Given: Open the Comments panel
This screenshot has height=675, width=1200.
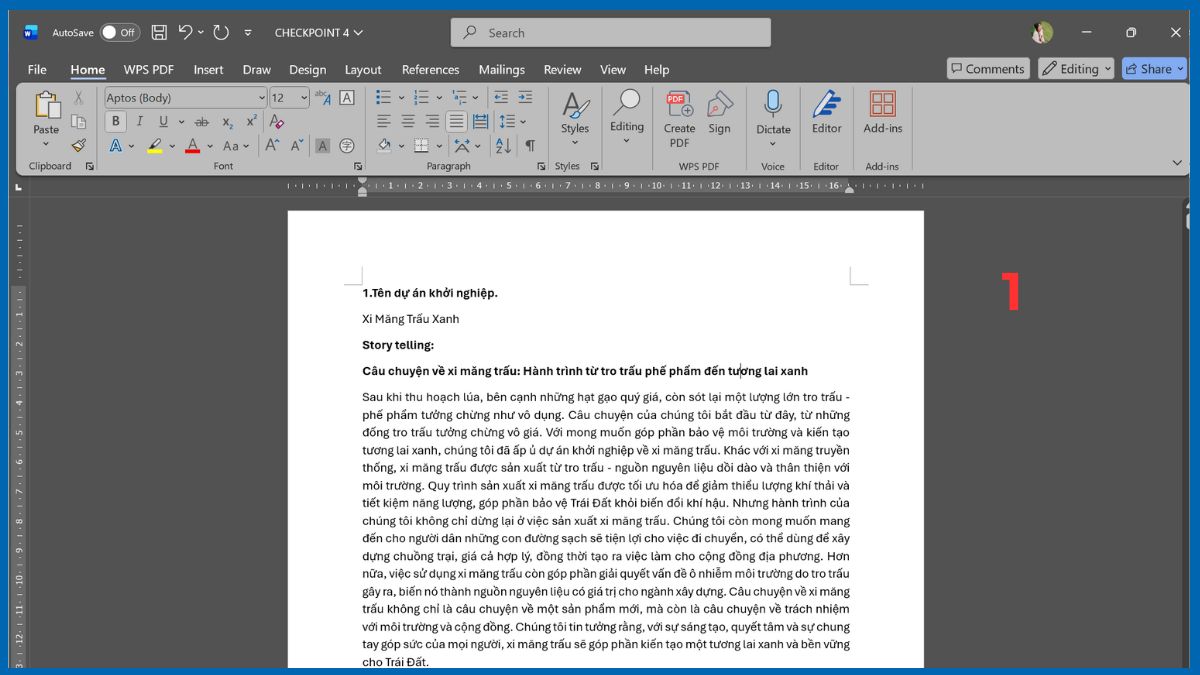Looking at the screenshot, I should pos(988,68).
